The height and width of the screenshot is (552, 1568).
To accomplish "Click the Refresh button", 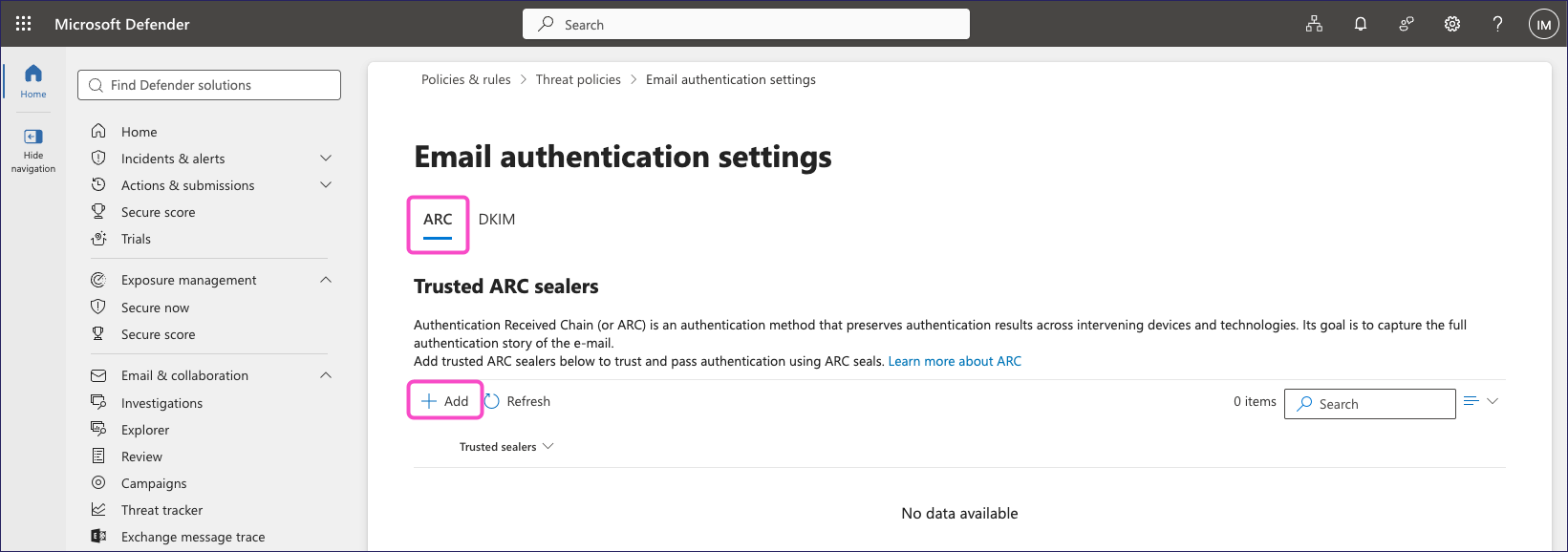I will (517, 401).
